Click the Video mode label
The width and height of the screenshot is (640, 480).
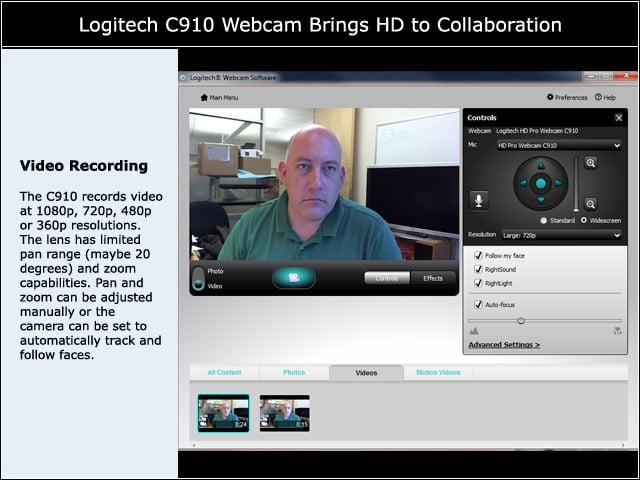pyautogui.click(x=215, y=286)
